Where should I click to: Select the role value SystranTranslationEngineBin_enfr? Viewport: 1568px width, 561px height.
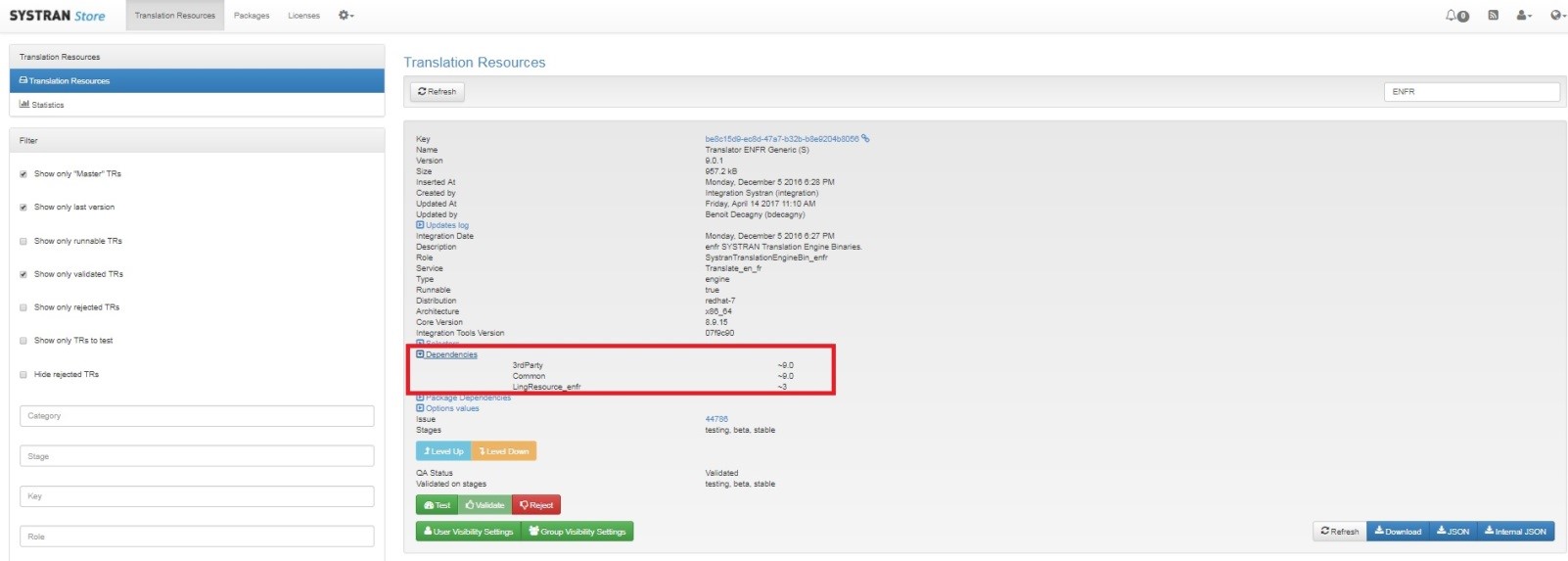[766, 257]
